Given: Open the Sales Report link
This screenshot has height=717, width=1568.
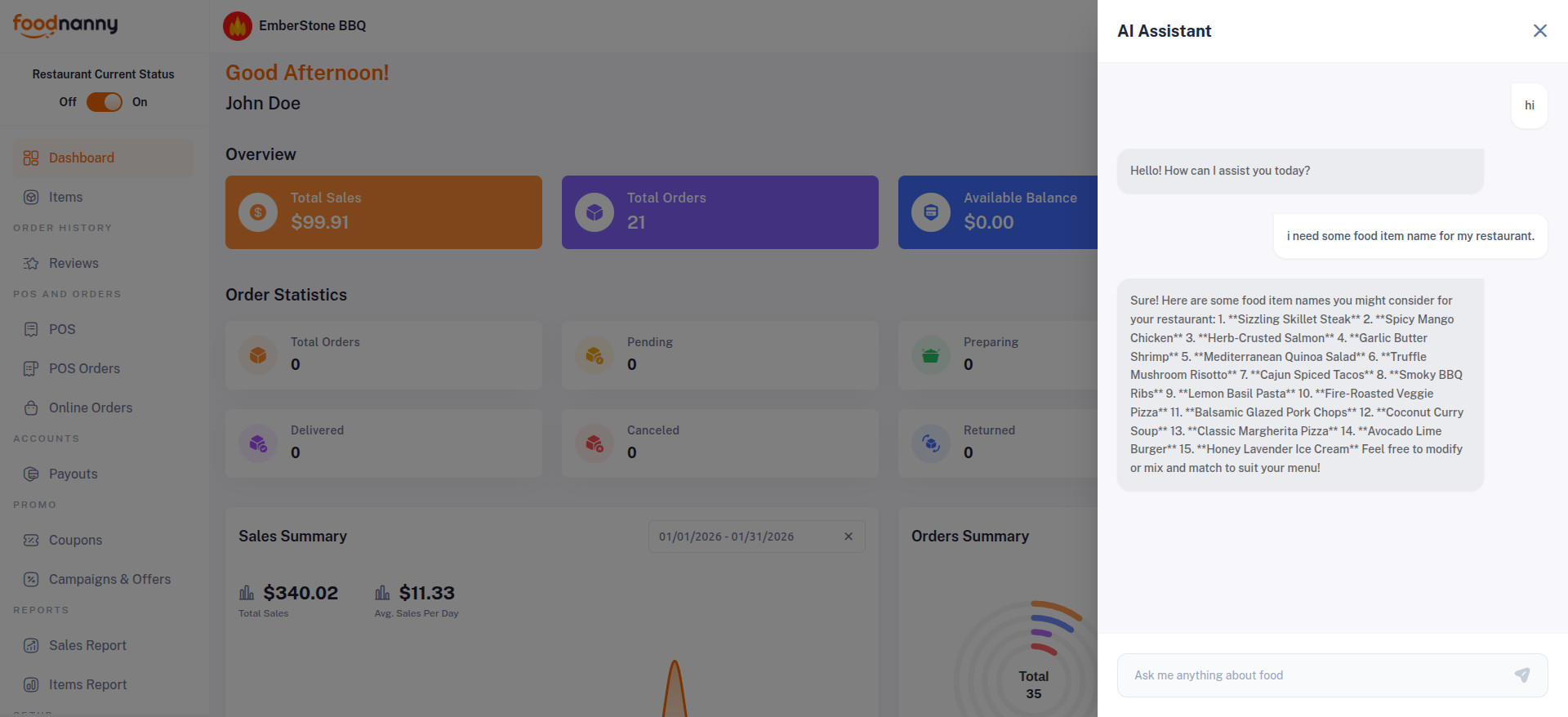Looking at the screenshot, I should pos(87,645).
